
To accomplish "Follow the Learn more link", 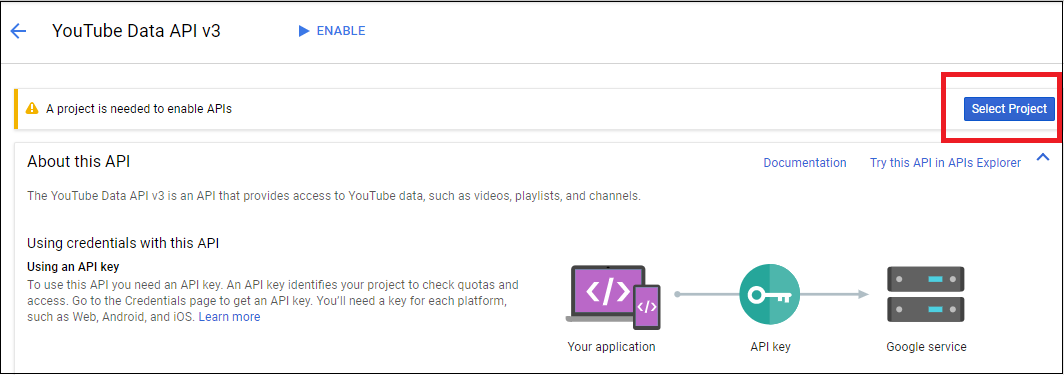I will [229, 317].
